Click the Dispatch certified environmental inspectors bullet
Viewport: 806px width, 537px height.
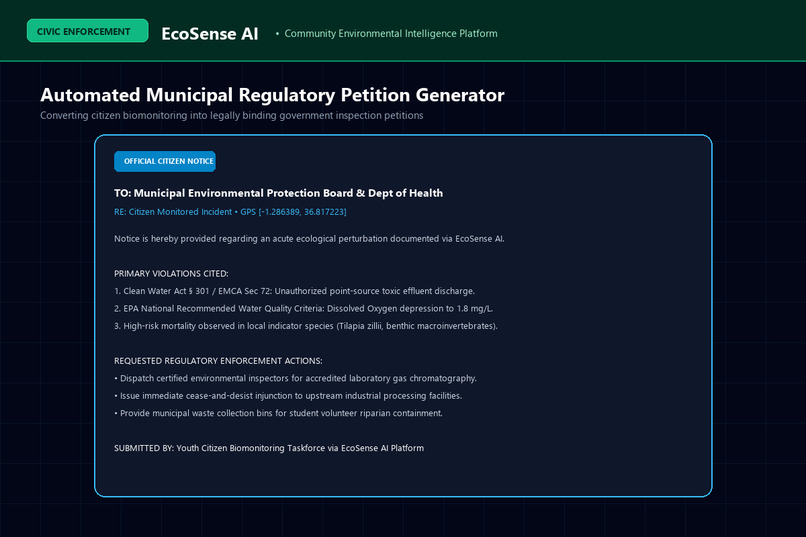(x=296, y=379)
